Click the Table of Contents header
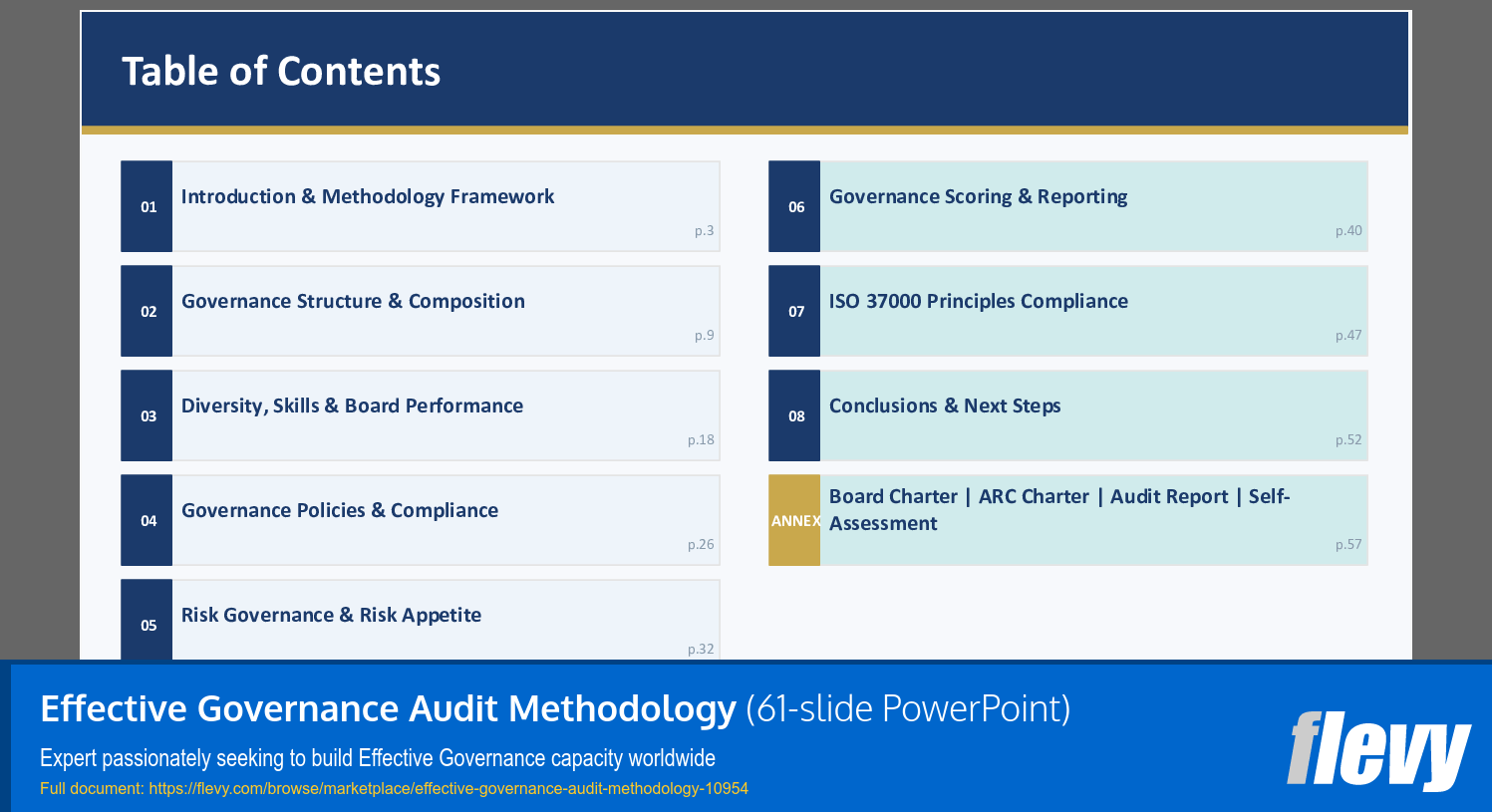 click(281, 71)
